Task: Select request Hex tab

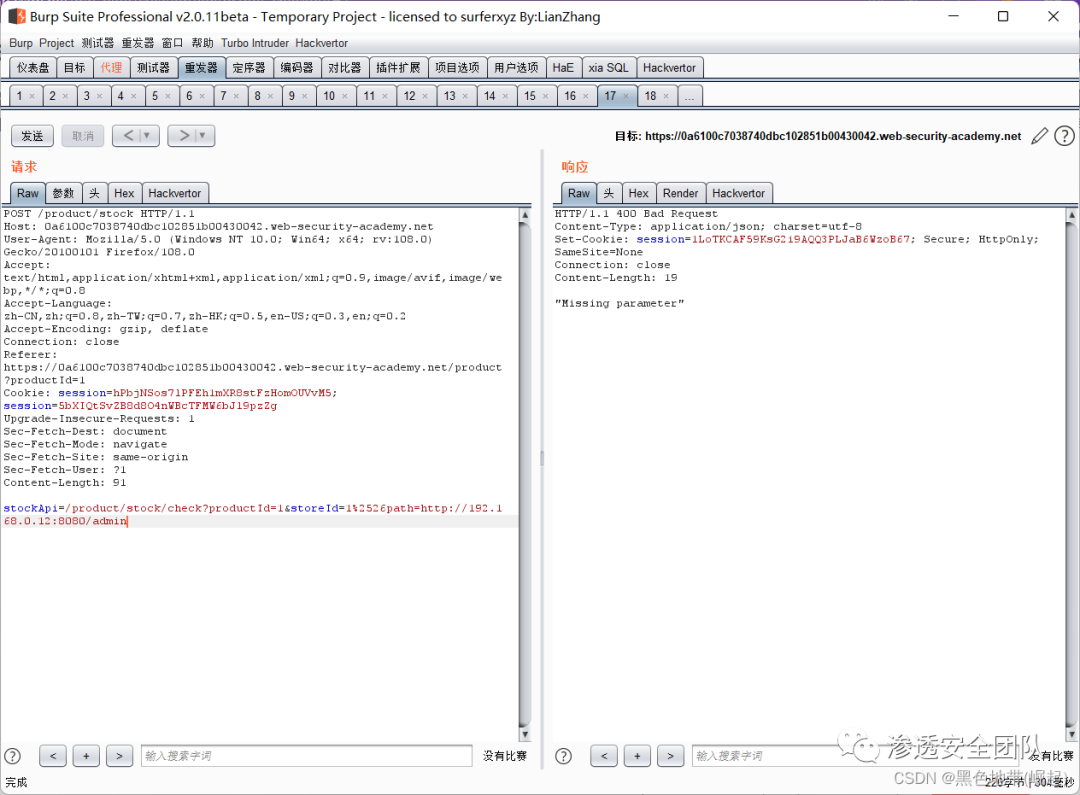Action: pos(124,193)
